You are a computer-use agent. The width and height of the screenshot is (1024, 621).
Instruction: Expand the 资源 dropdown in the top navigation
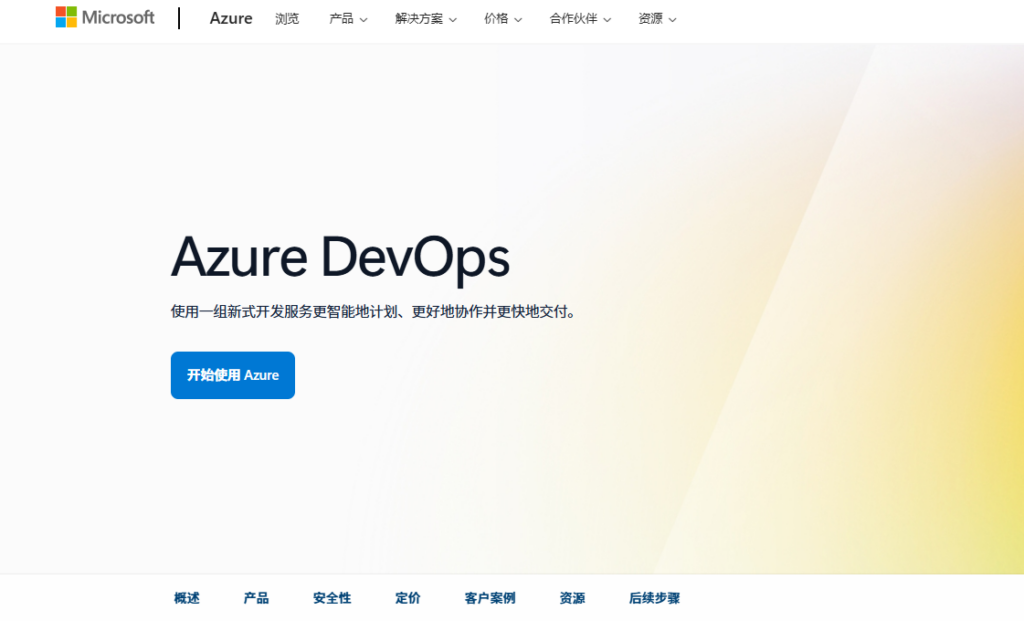657,19
